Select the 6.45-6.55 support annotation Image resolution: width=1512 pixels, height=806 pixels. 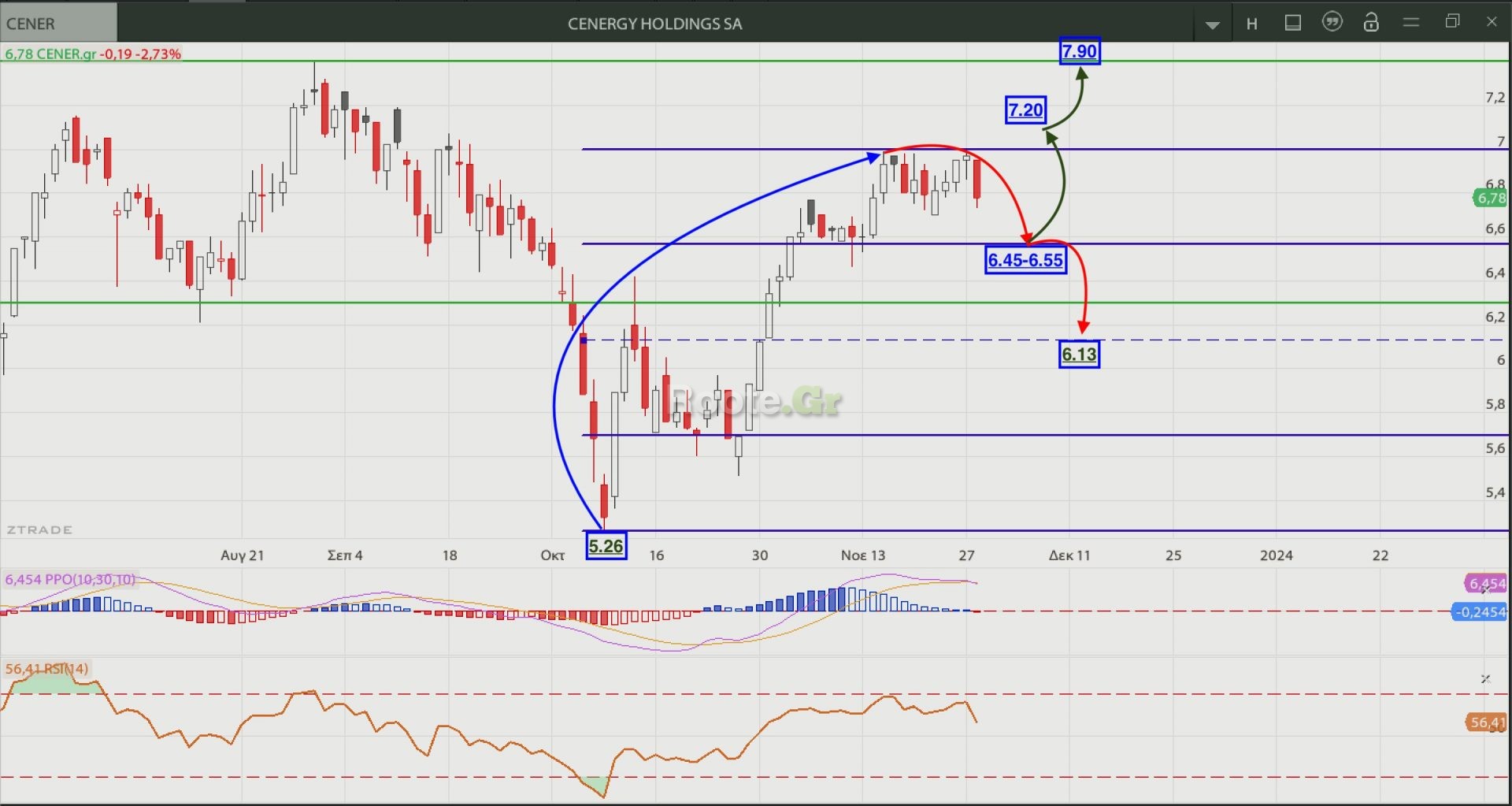[1025, 260]
